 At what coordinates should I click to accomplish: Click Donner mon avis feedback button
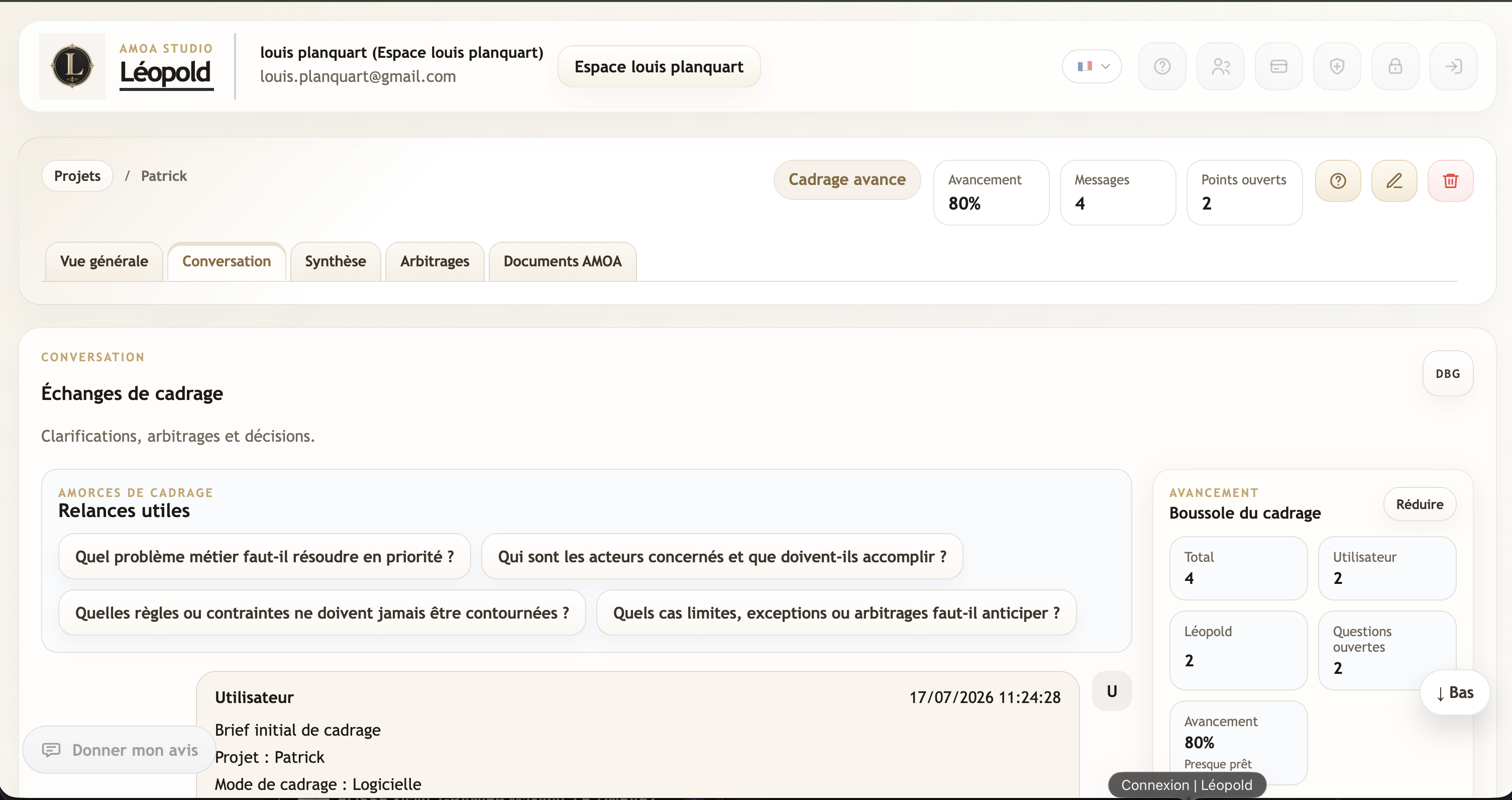pos(120,749)
